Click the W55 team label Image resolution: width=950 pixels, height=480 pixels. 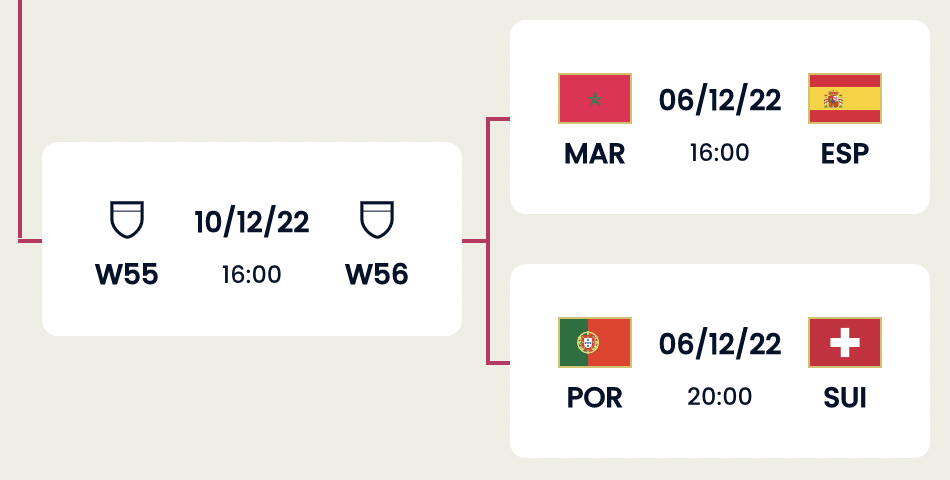point(127,275)
